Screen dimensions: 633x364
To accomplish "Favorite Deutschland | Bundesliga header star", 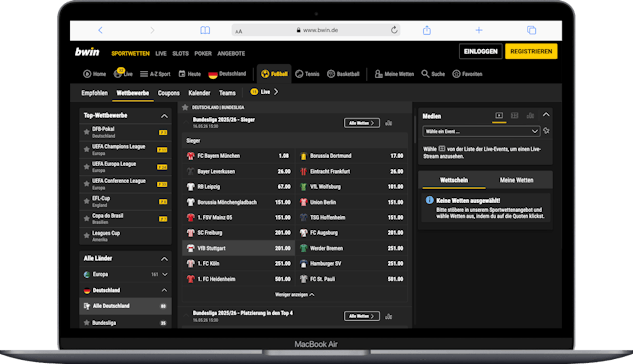I will 185,107.
